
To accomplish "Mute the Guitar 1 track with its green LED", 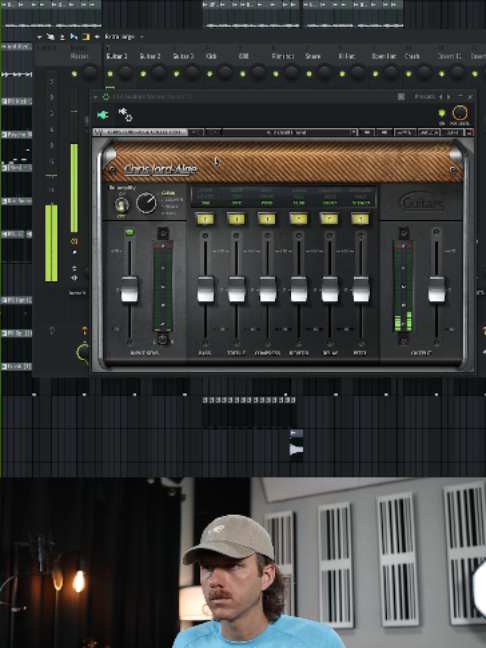I will (x=110, y=74).
